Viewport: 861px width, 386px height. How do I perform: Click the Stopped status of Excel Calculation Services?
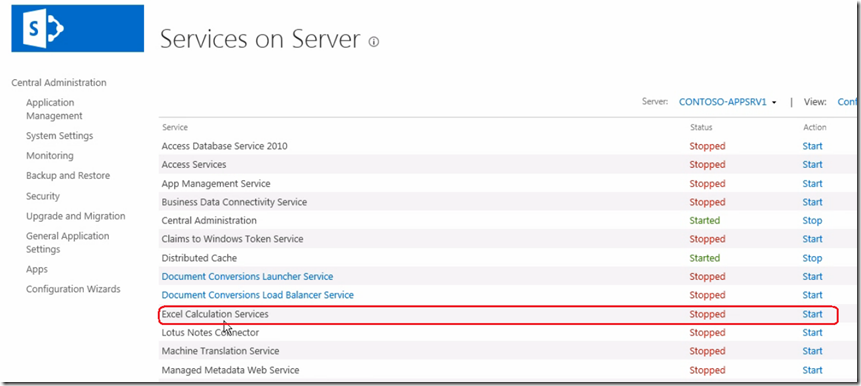(707, 315)
